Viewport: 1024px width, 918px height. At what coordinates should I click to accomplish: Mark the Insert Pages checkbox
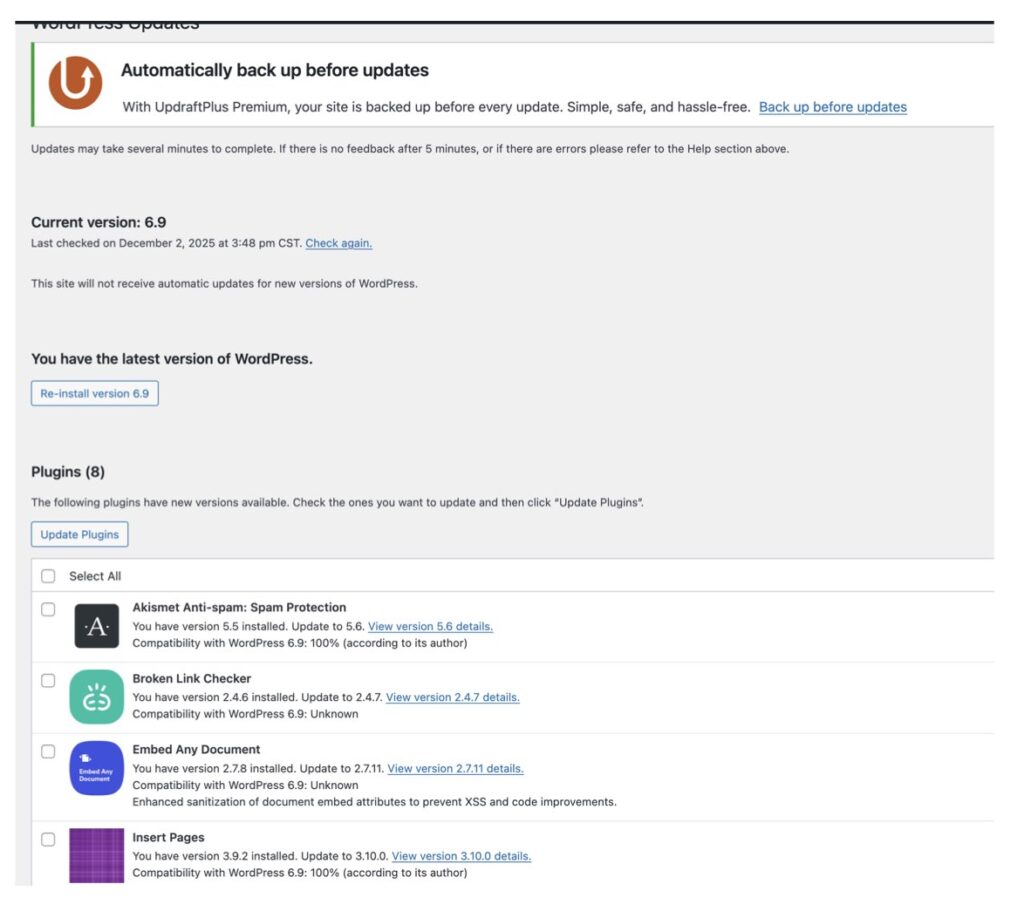[48, 839]
